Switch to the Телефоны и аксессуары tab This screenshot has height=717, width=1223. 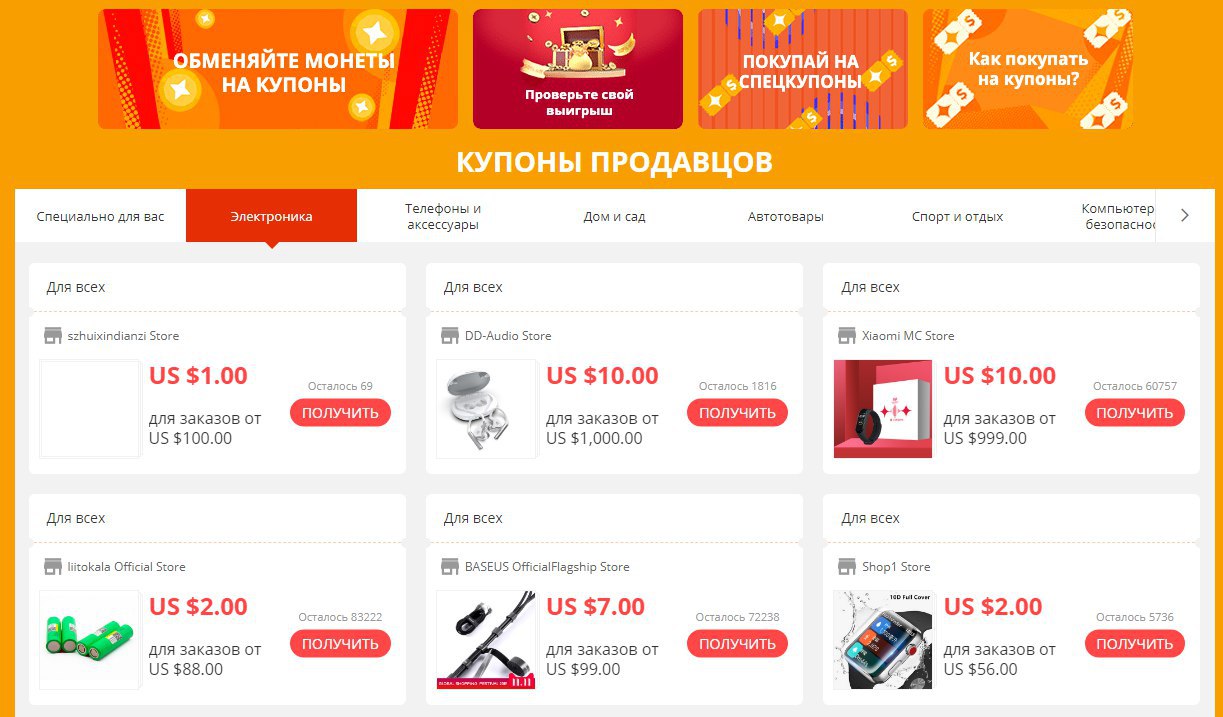click(443, 216)
